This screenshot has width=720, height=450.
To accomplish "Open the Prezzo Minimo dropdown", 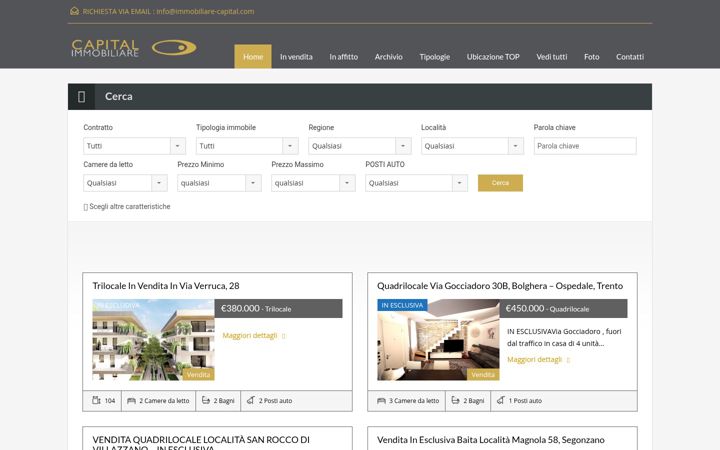I will coord(219,183).
